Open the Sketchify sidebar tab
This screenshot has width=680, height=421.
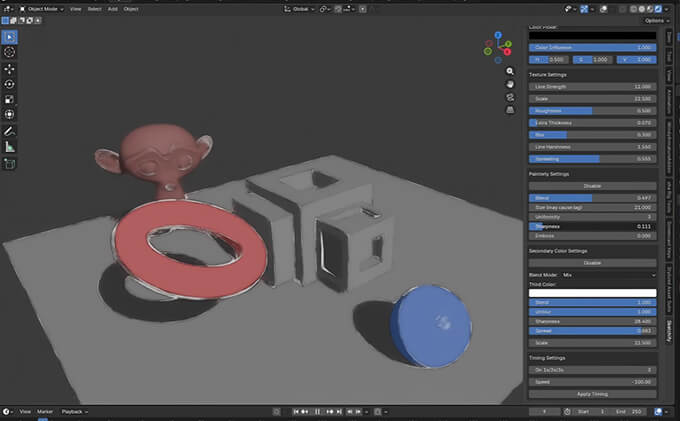669,330
